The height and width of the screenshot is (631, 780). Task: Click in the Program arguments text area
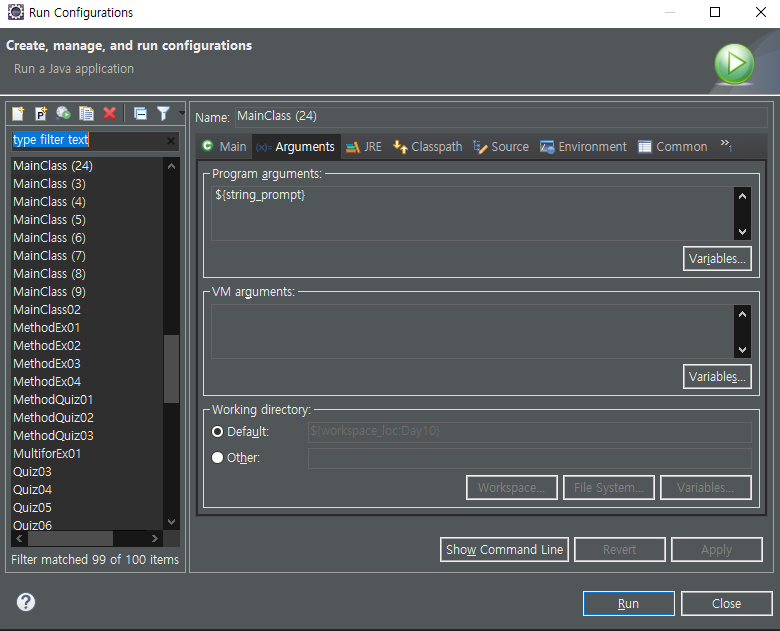[472, 213]
